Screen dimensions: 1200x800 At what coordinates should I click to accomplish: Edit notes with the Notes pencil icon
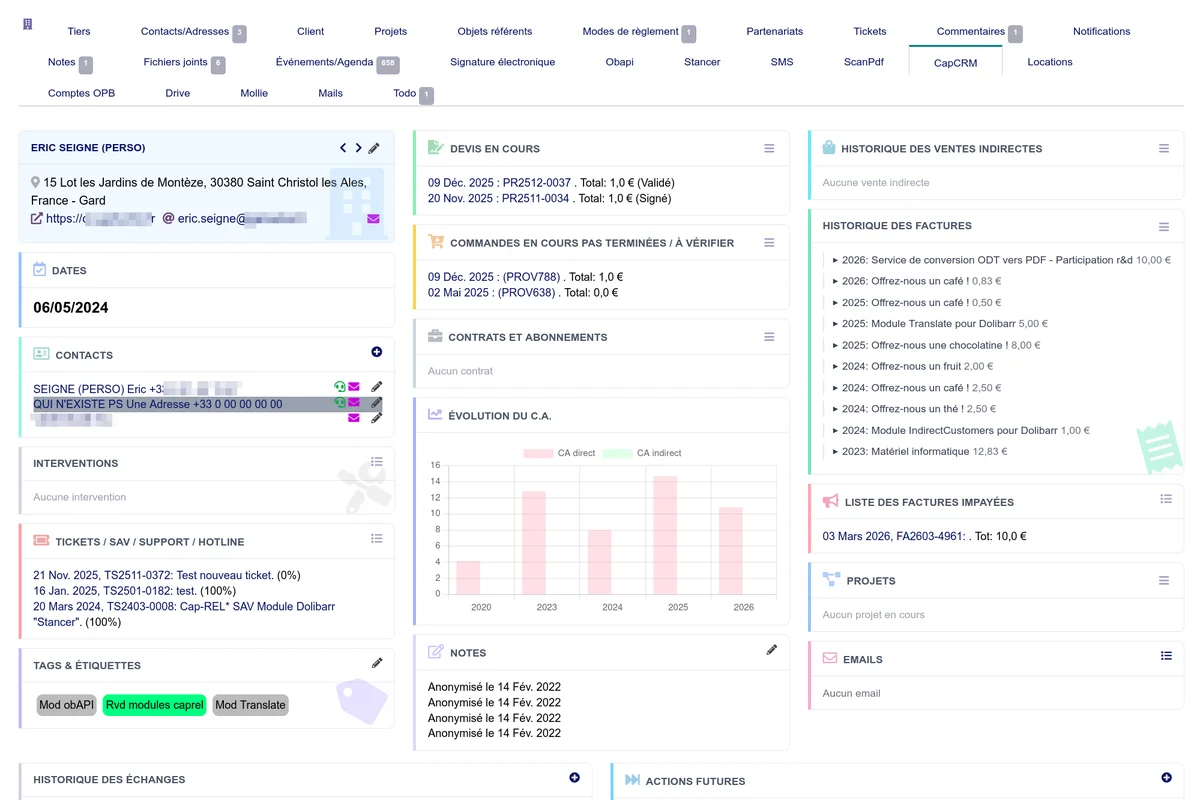pyautogui.click(x=771, y=650)
